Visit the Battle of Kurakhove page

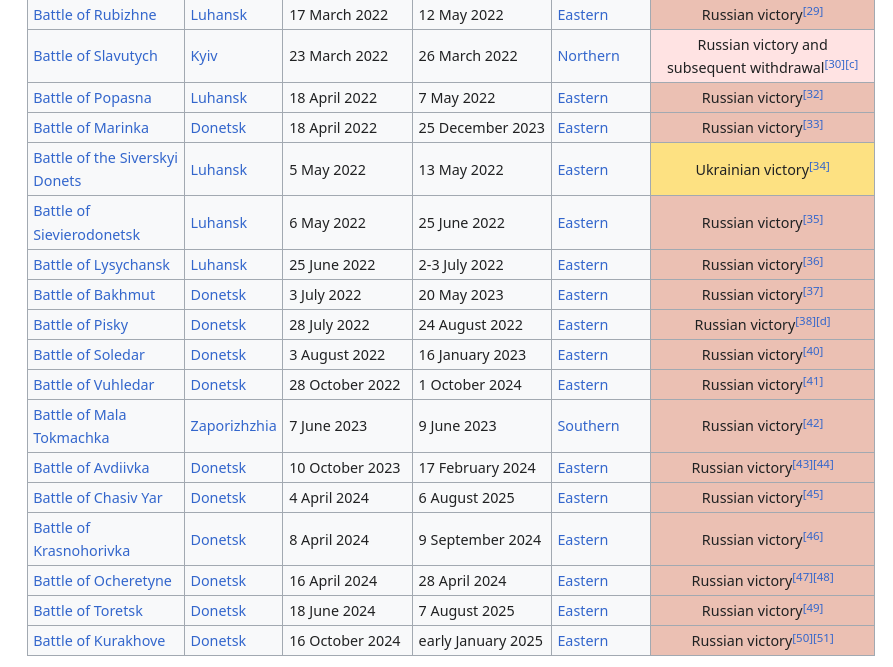[99, 641]
